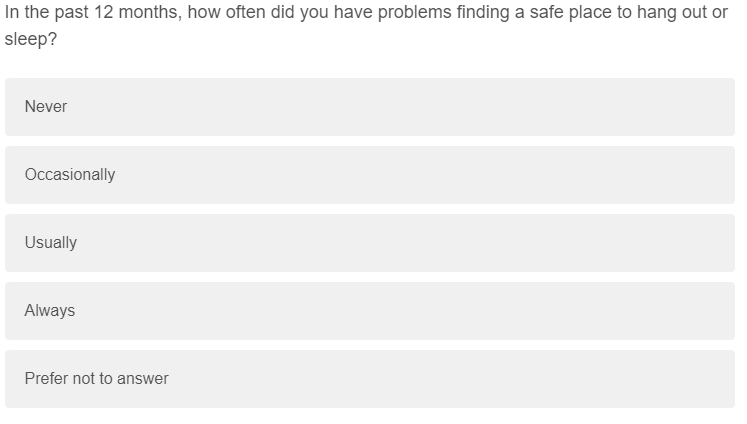Screen dimensions: 747x424
Task: Select the "Never" answer option
Action: click(369, 107)
